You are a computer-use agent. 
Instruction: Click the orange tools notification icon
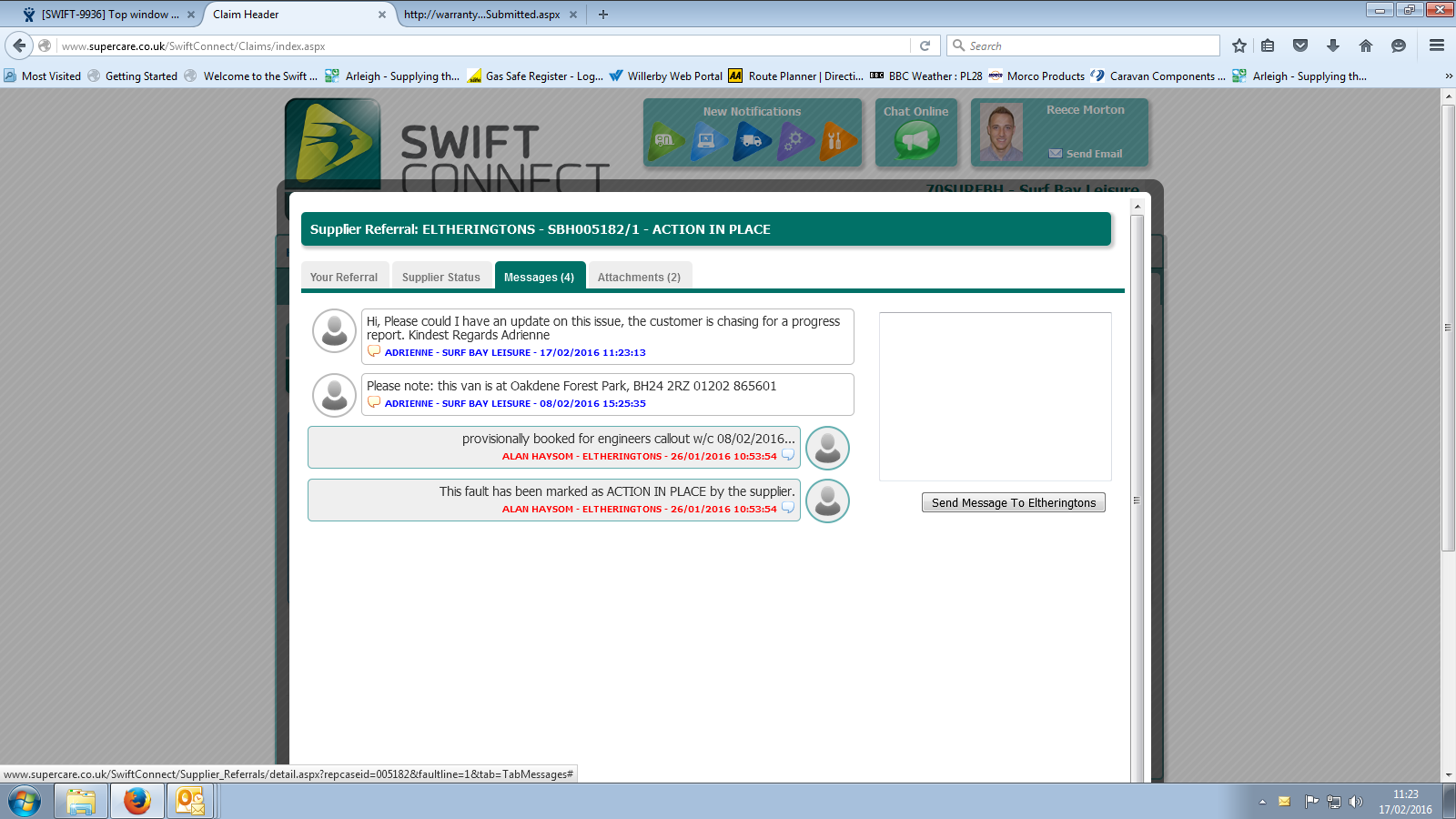click(837, 141)
